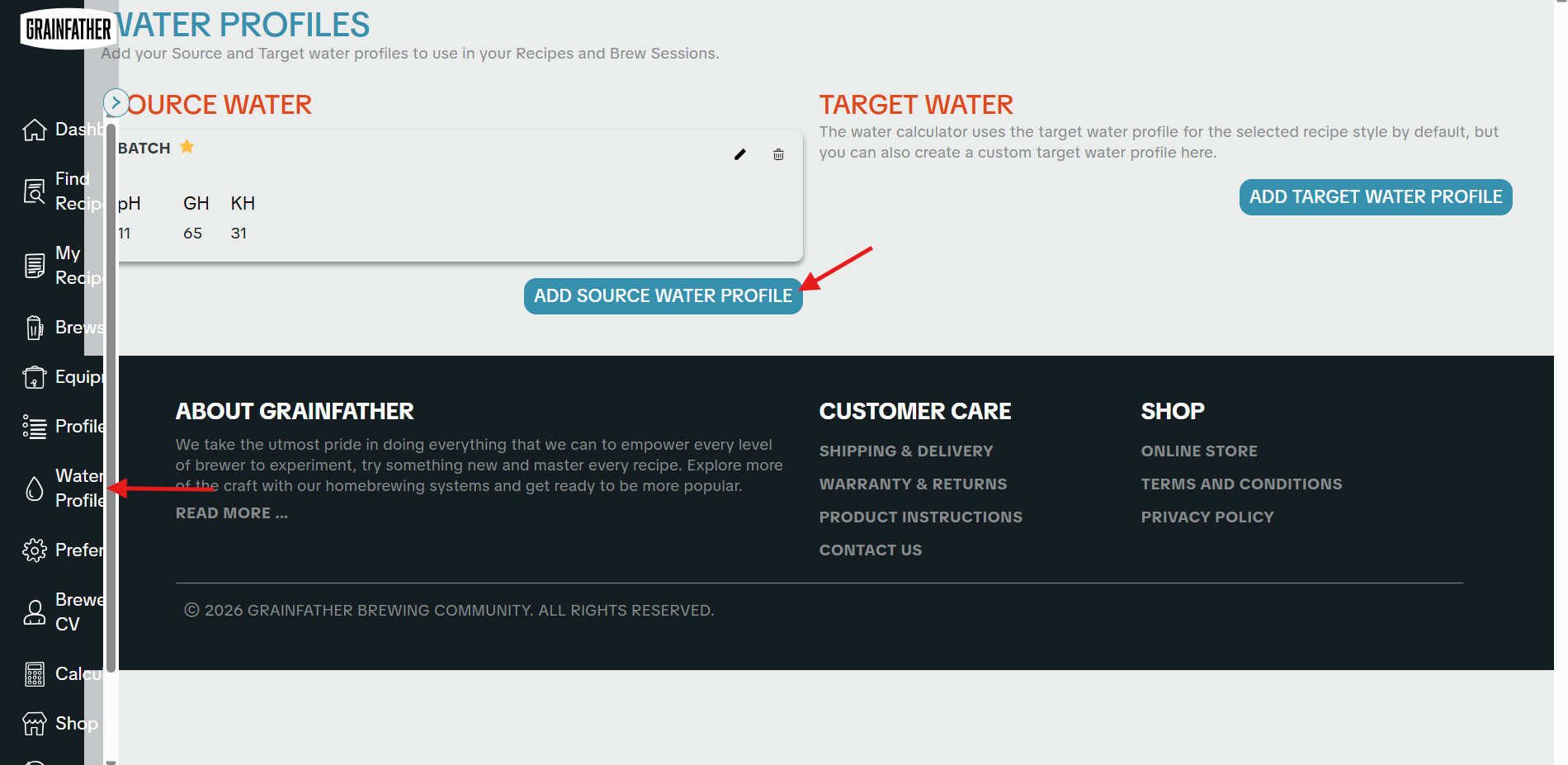The image size is (1568, 765).
Task: Click the BATCH profile name
Action: [144, 149]
